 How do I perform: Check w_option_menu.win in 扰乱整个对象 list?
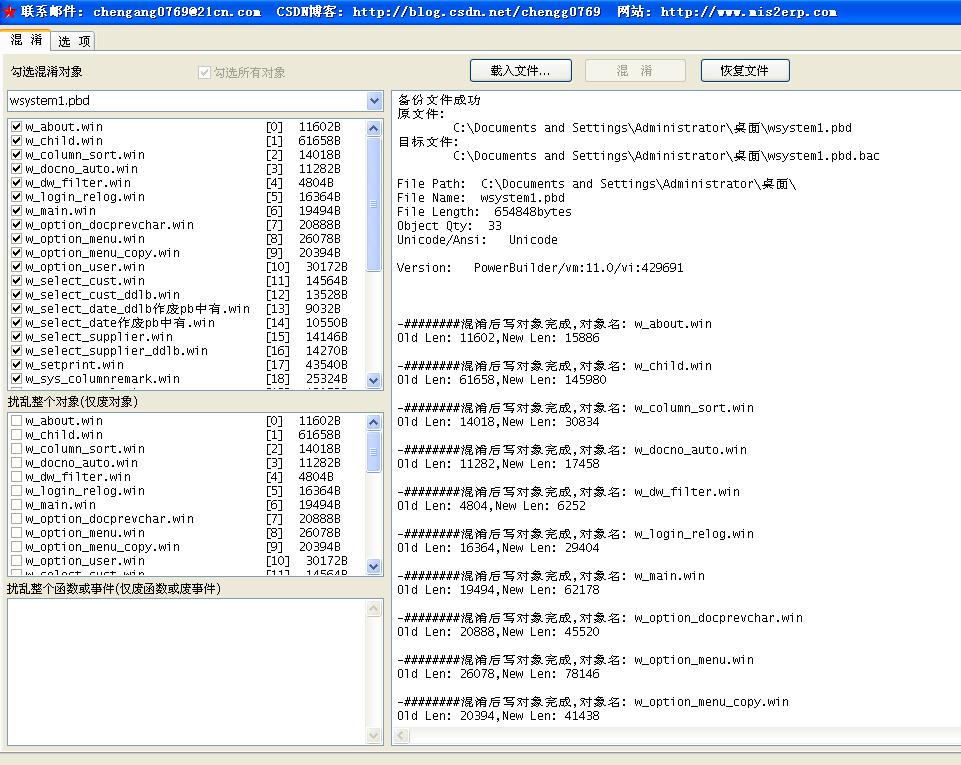click(17, 533)
